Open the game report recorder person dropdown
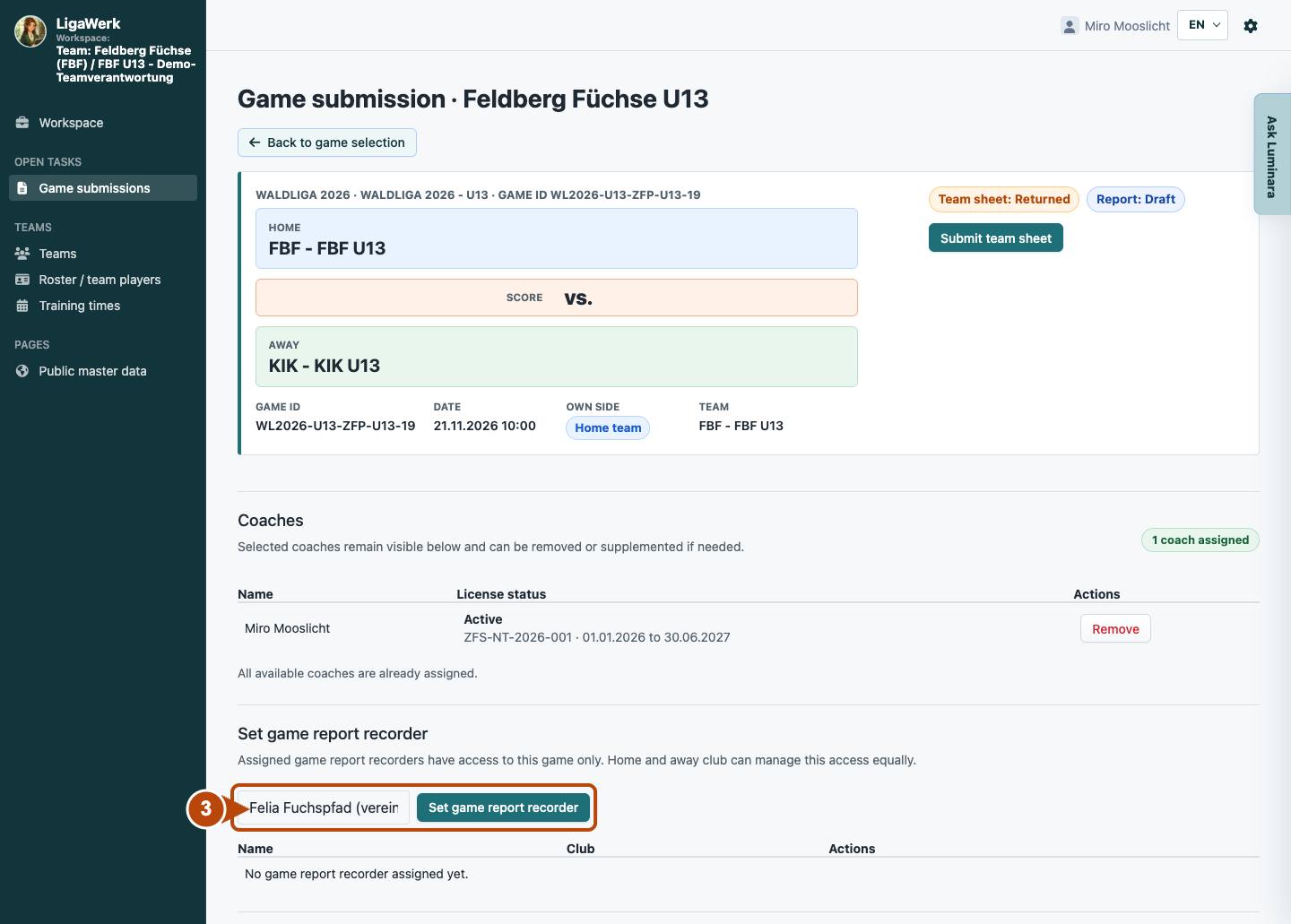1291x924 pixels. (x=324, y=807)
